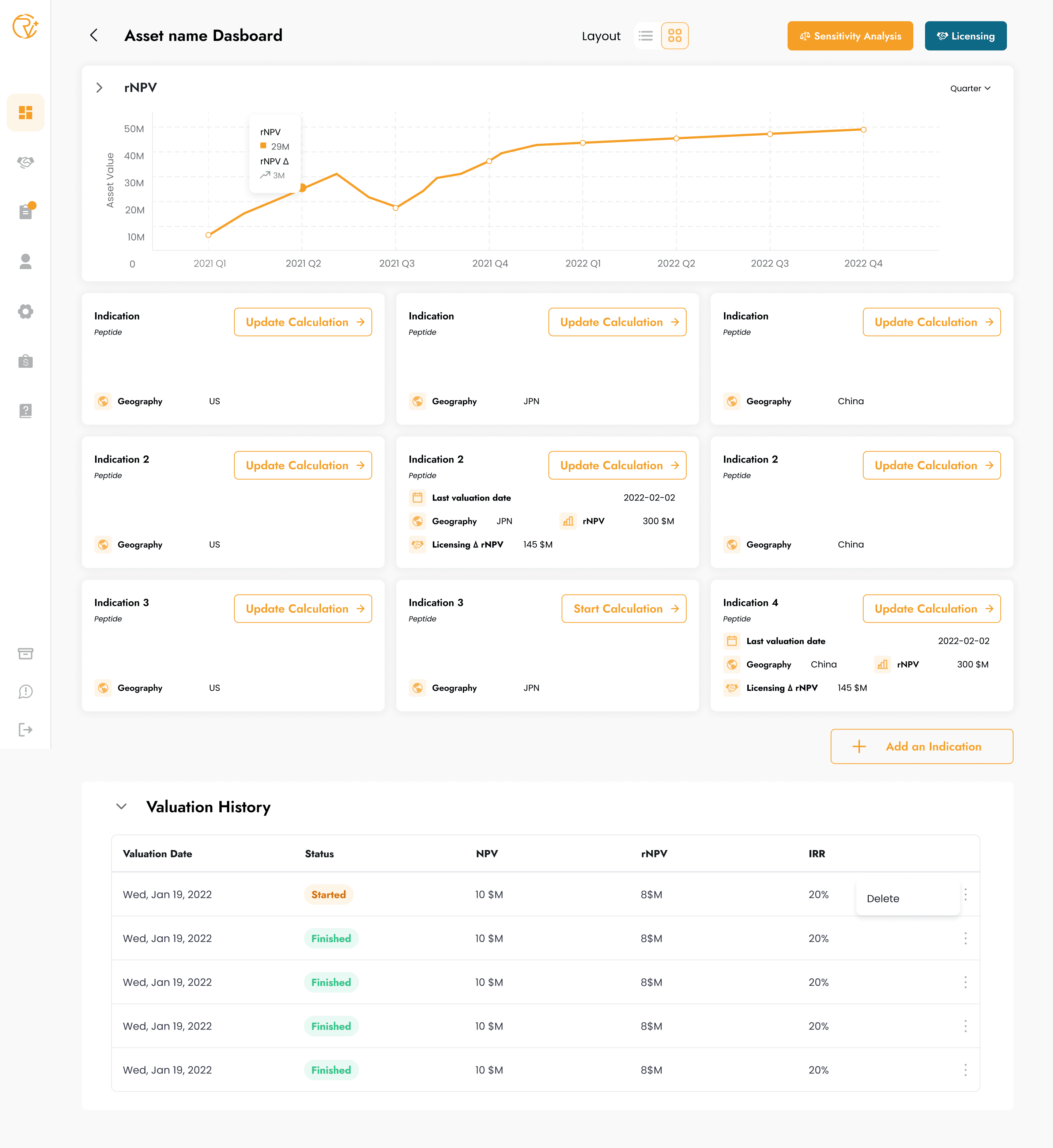Open the row options kebab menu on Started row

[966, 895]
